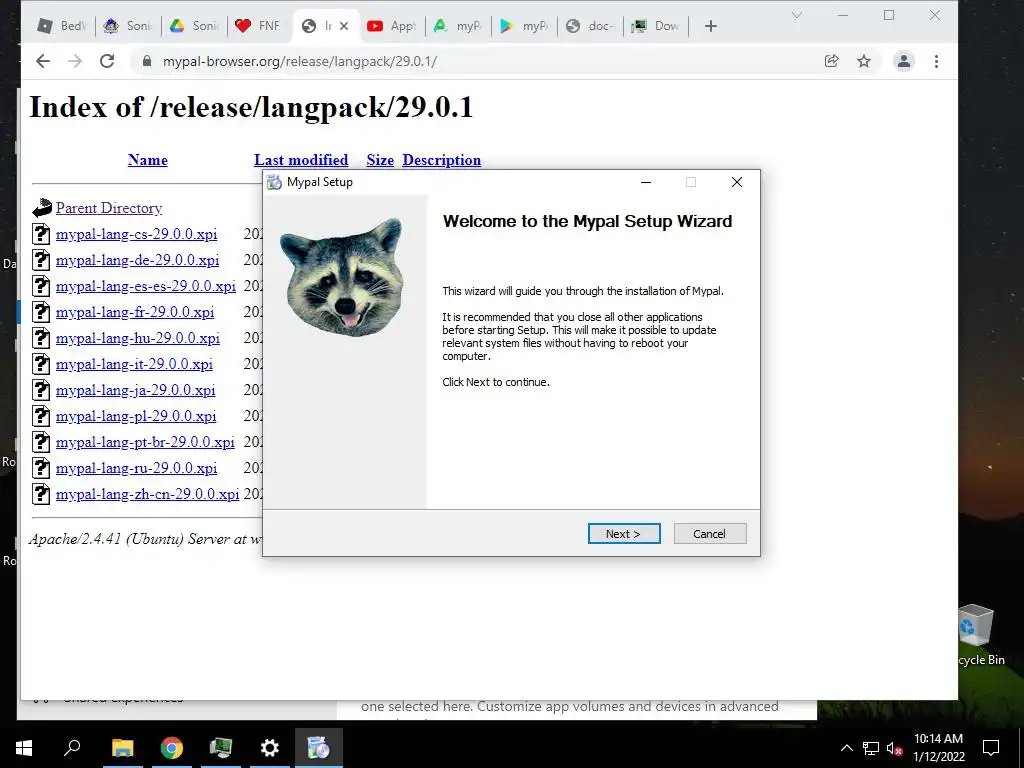View site info via lock icon
Screen dimensions: 1024x768
point(148,61)
